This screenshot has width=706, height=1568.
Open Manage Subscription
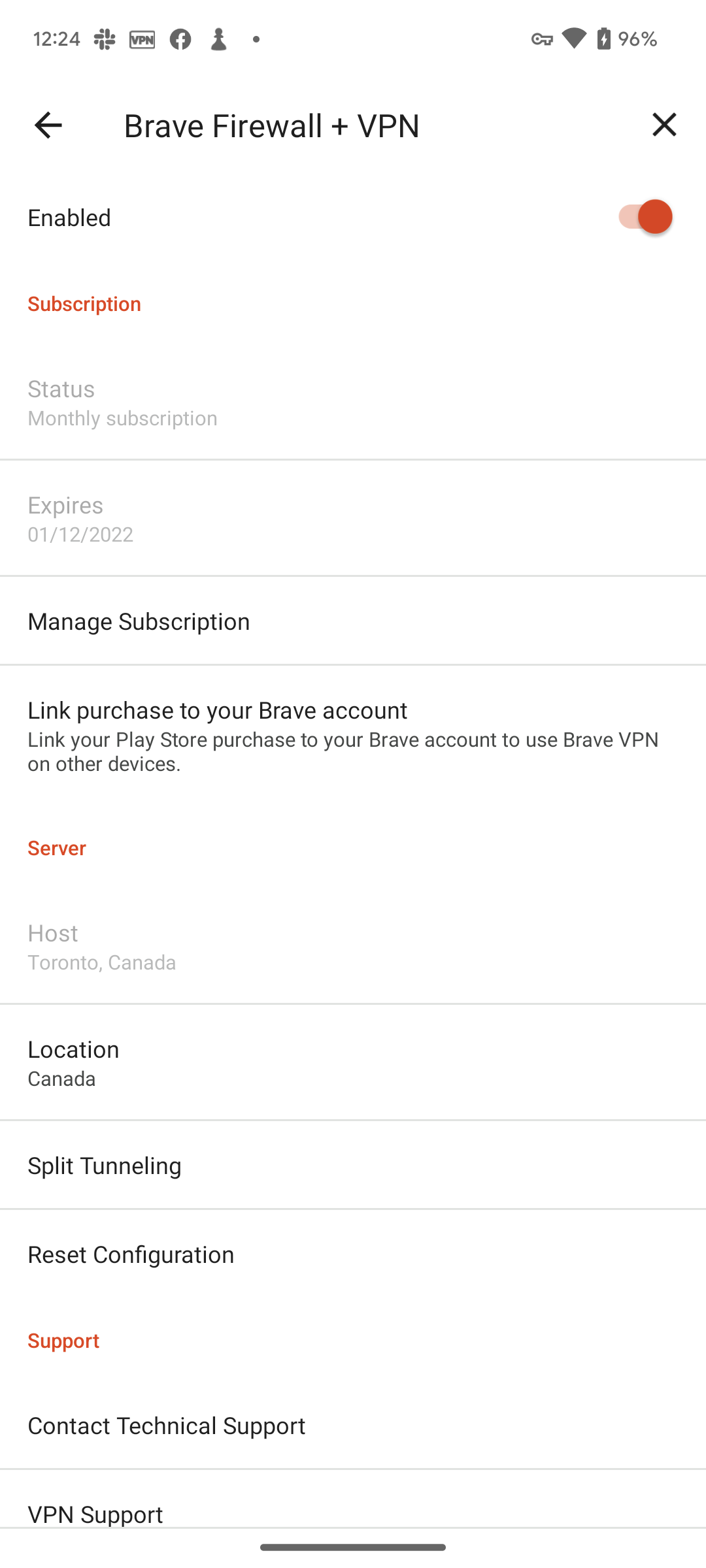click(x=353, y=621)
